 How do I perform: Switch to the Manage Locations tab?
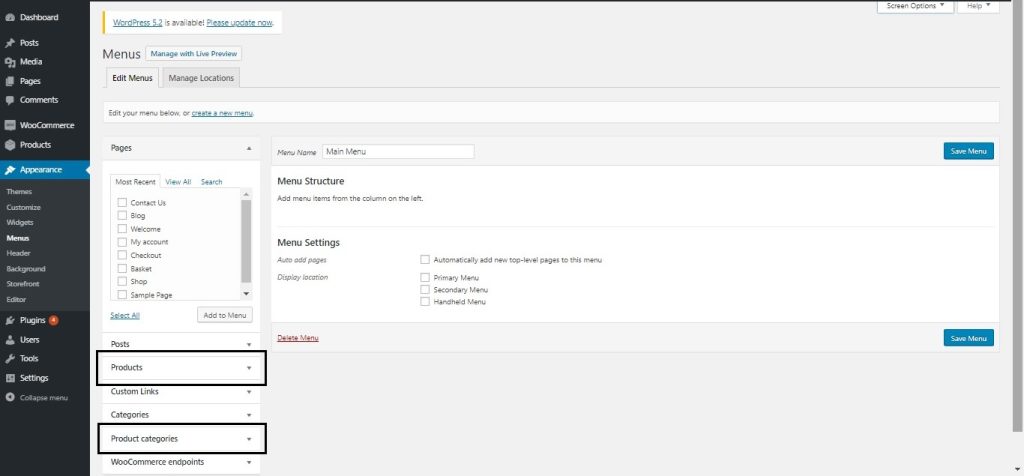[201, 78]
